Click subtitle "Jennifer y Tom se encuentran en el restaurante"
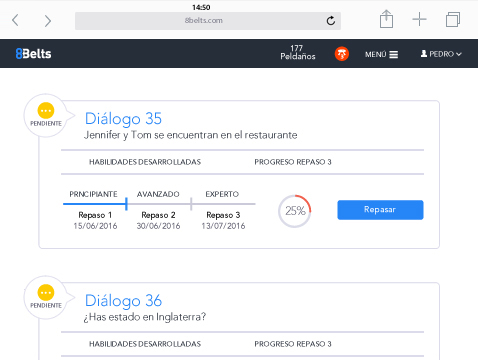This screenshot has width=478, height=360. coord(190,135)
